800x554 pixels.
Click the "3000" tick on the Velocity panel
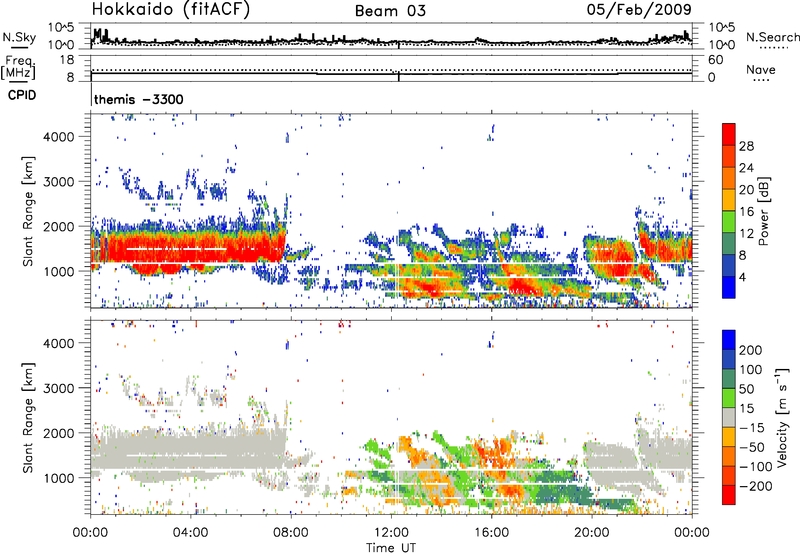[58, 388]
